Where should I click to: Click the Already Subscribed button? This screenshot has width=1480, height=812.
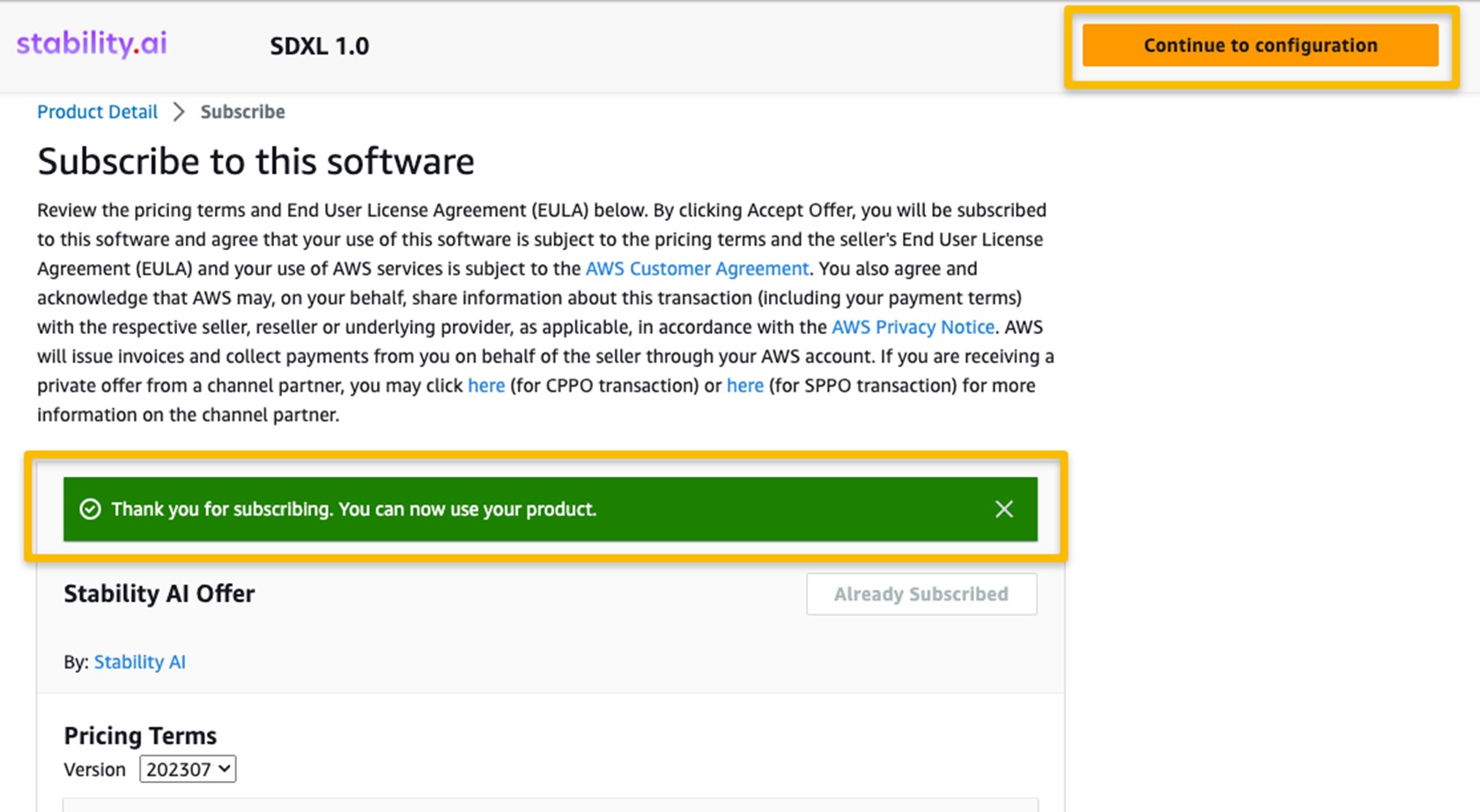(921, 594)
